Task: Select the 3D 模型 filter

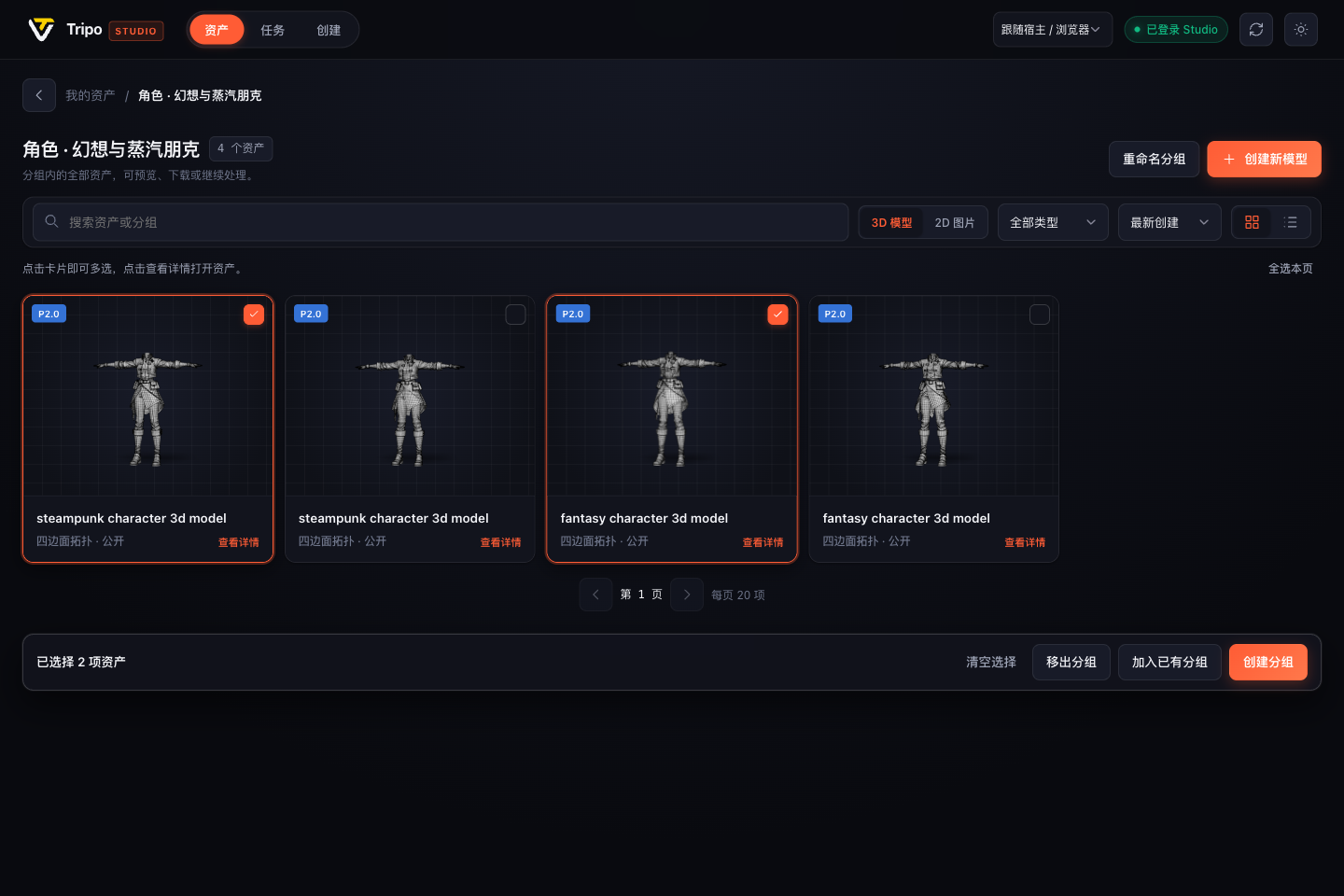Action: coord(891,222)
